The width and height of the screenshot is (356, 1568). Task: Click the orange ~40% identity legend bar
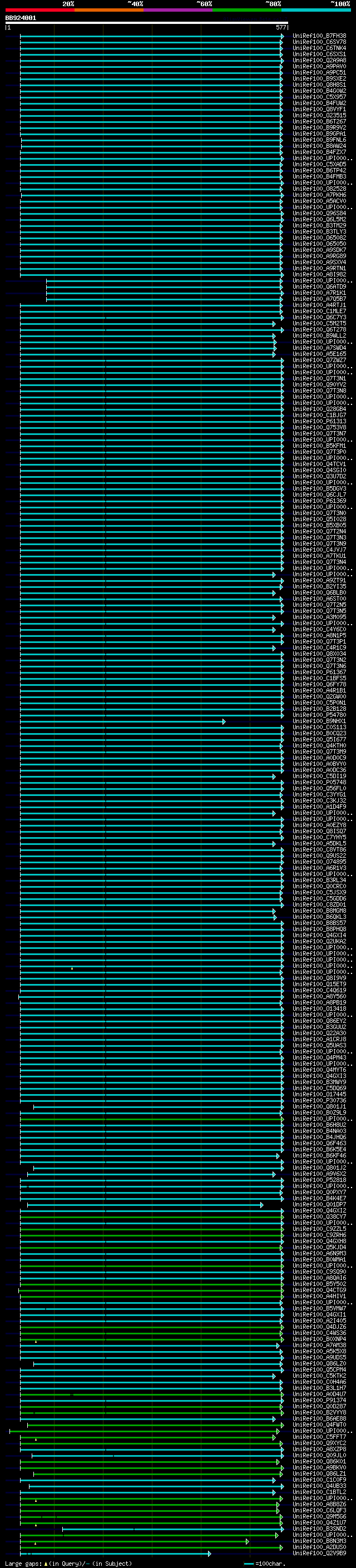tap(109, 10)
